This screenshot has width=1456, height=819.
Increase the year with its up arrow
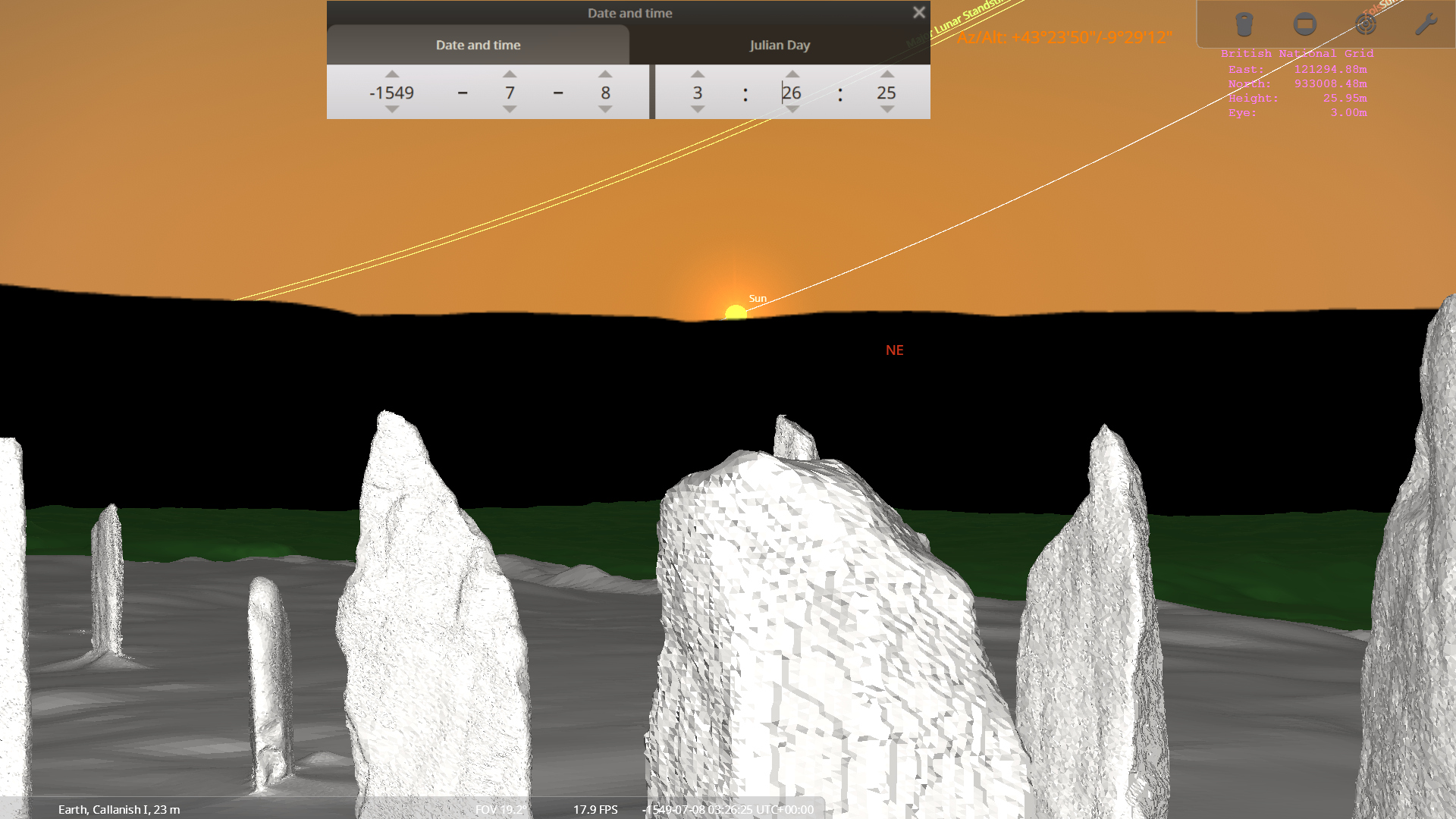[x=391, y=74]
